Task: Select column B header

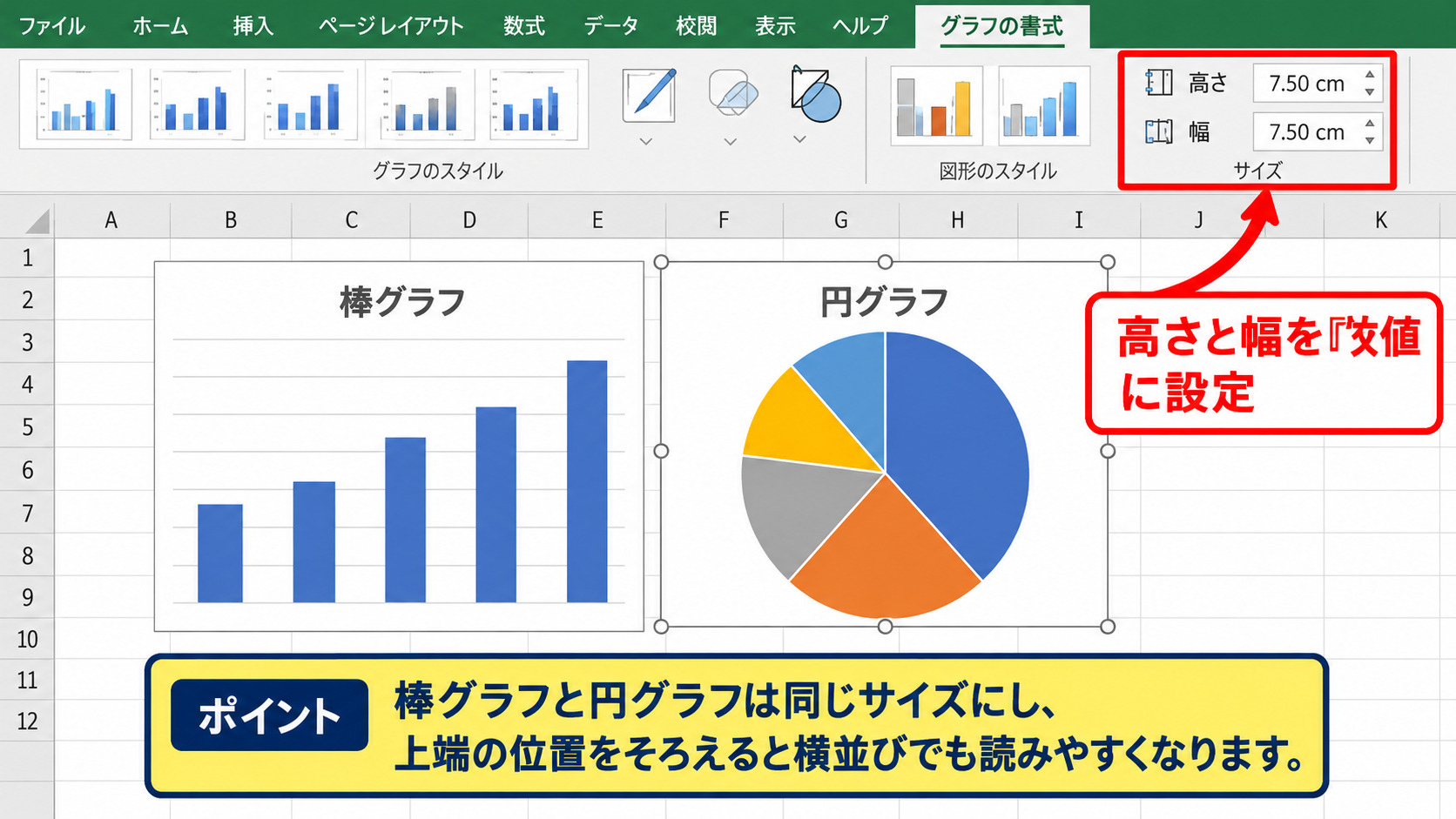Action: coord(231,220)
